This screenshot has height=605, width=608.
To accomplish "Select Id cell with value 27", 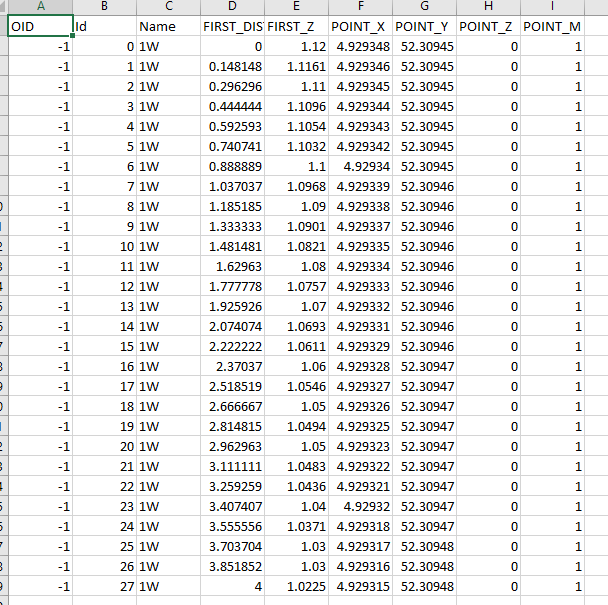I will point(104,586).
